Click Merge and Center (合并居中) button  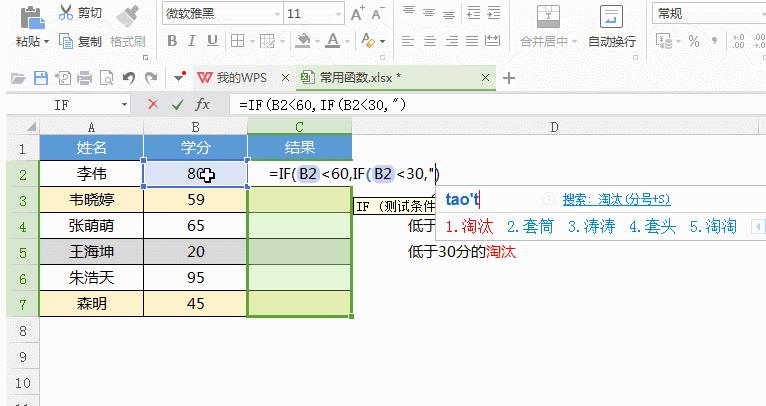(548, 27)
